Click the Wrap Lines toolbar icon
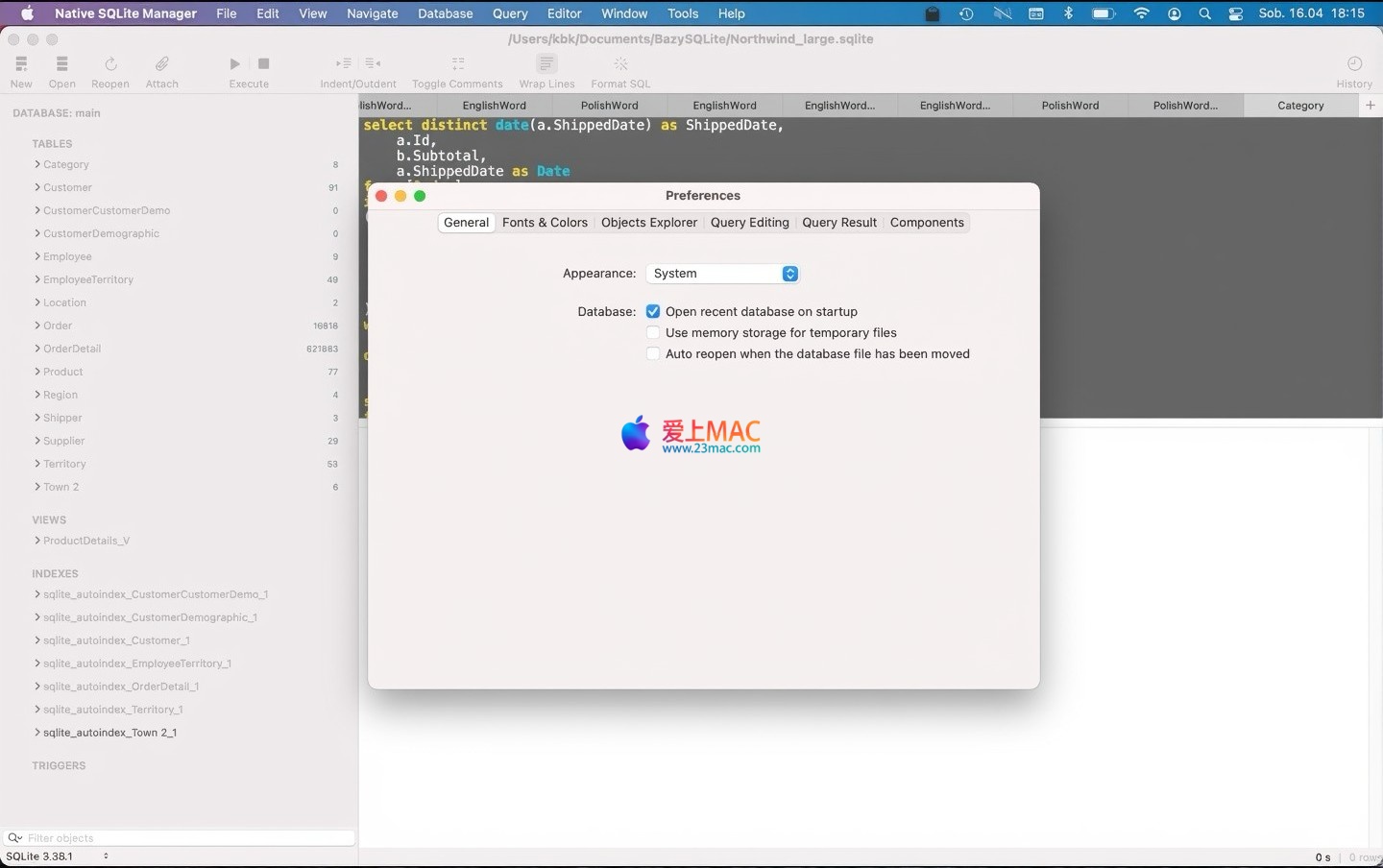Screen dimensions: 1383x868 (x=546, y=64)
